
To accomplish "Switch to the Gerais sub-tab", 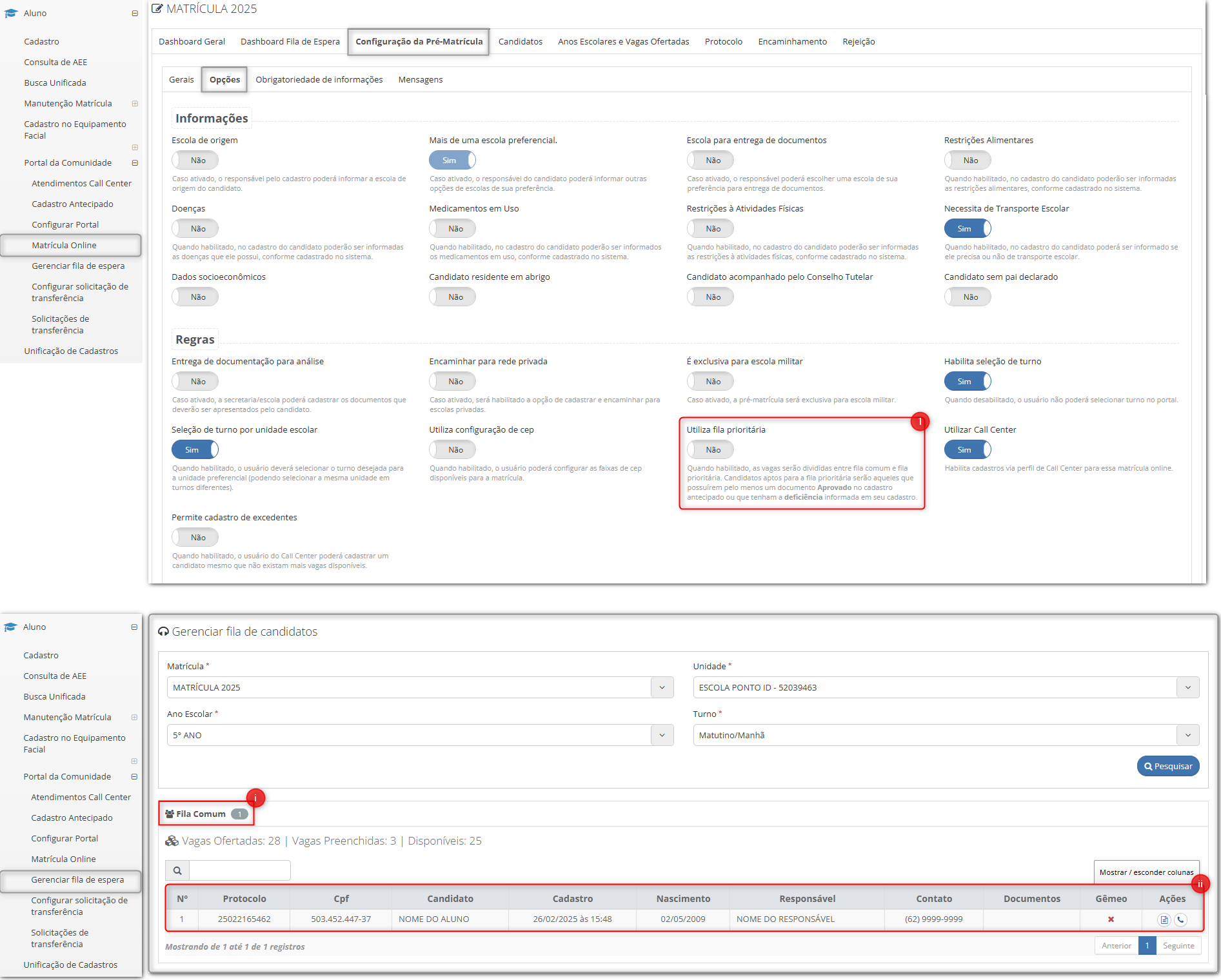I will point(181,79).
